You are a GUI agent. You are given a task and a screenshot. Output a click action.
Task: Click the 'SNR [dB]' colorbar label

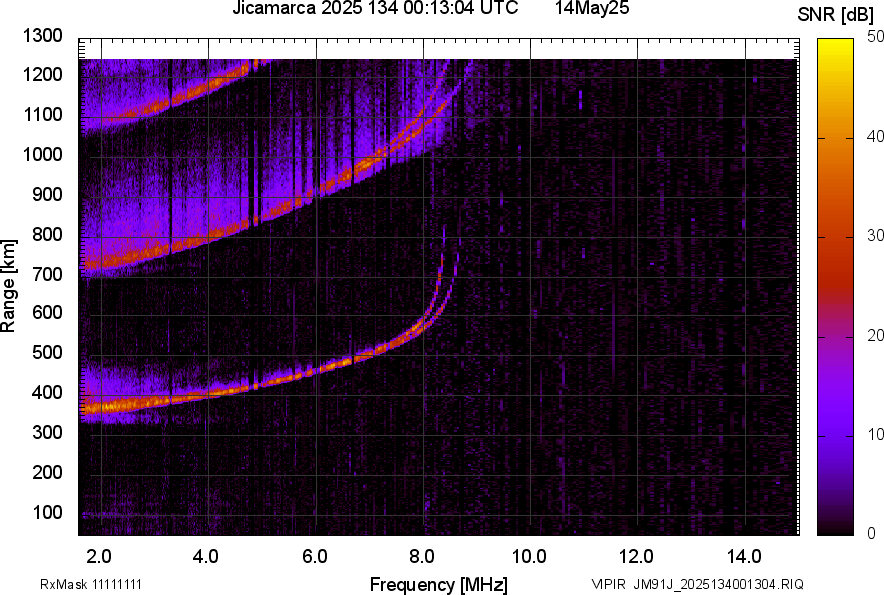(836, 15)
